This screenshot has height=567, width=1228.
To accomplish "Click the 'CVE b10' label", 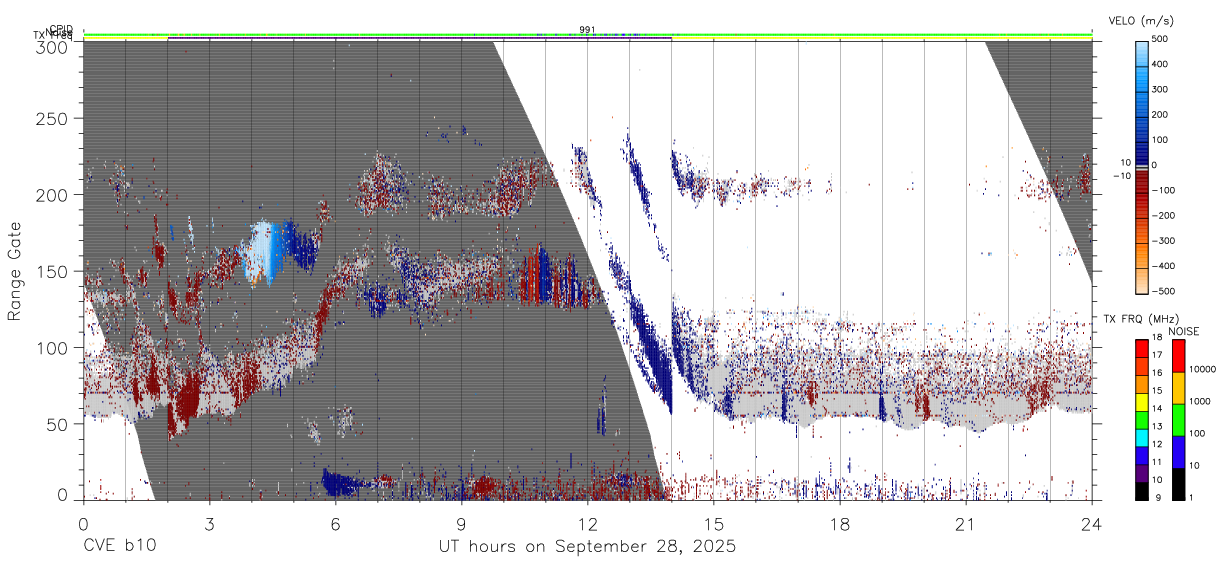I will (119, 546).
